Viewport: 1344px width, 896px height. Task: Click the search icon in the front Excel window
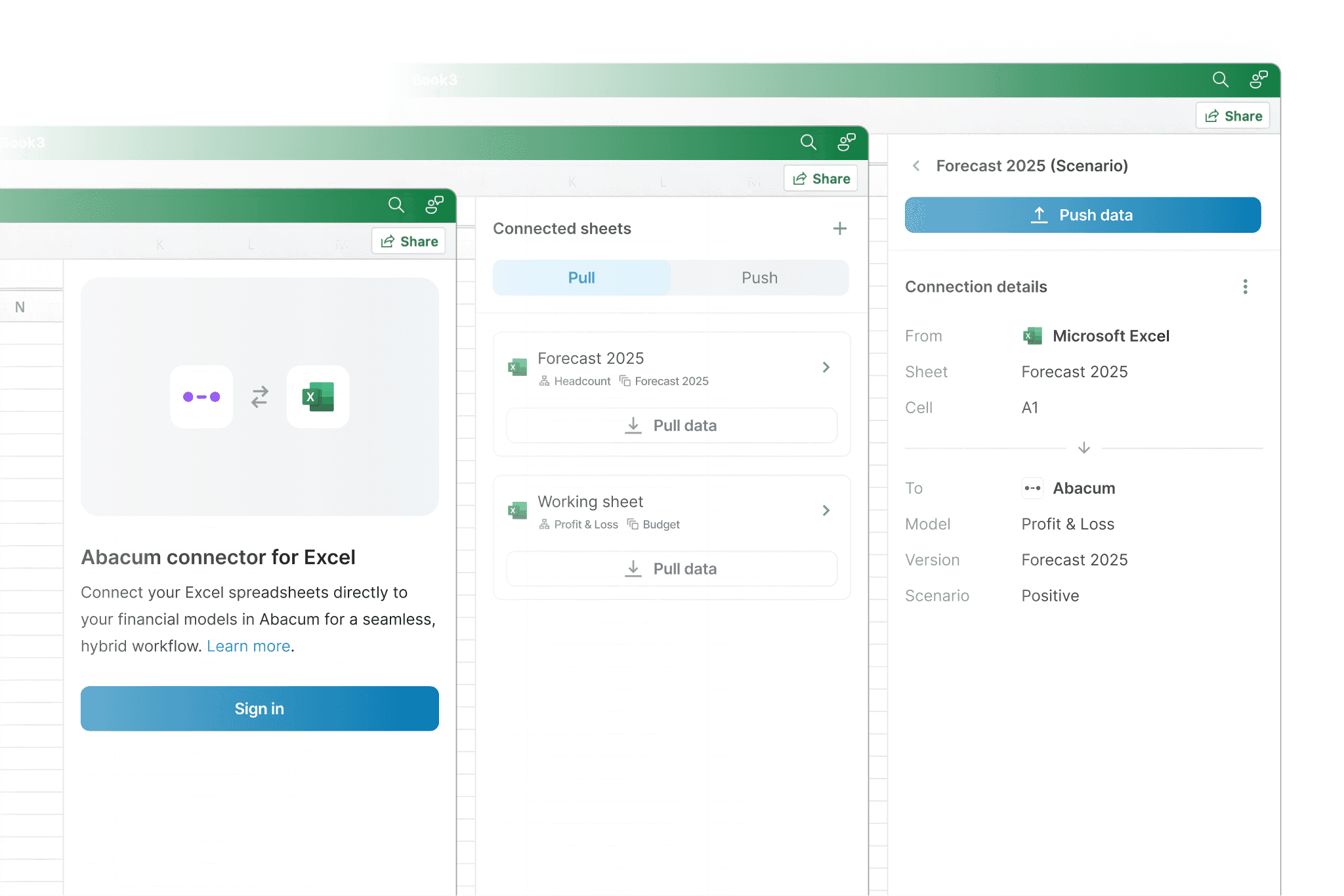(x=396, y=205)
